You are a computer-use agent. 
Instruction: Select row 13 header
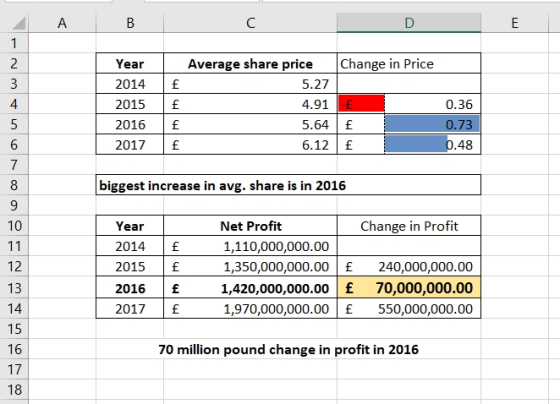click(x=14, y=288)
